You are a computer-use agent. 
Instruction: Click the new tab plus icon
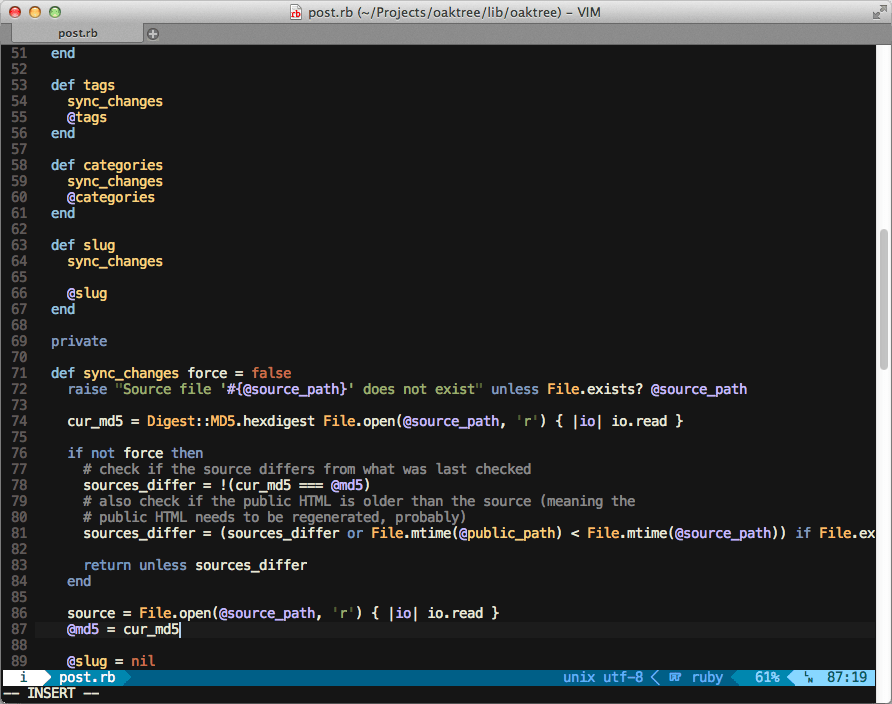tap(152, 34)
